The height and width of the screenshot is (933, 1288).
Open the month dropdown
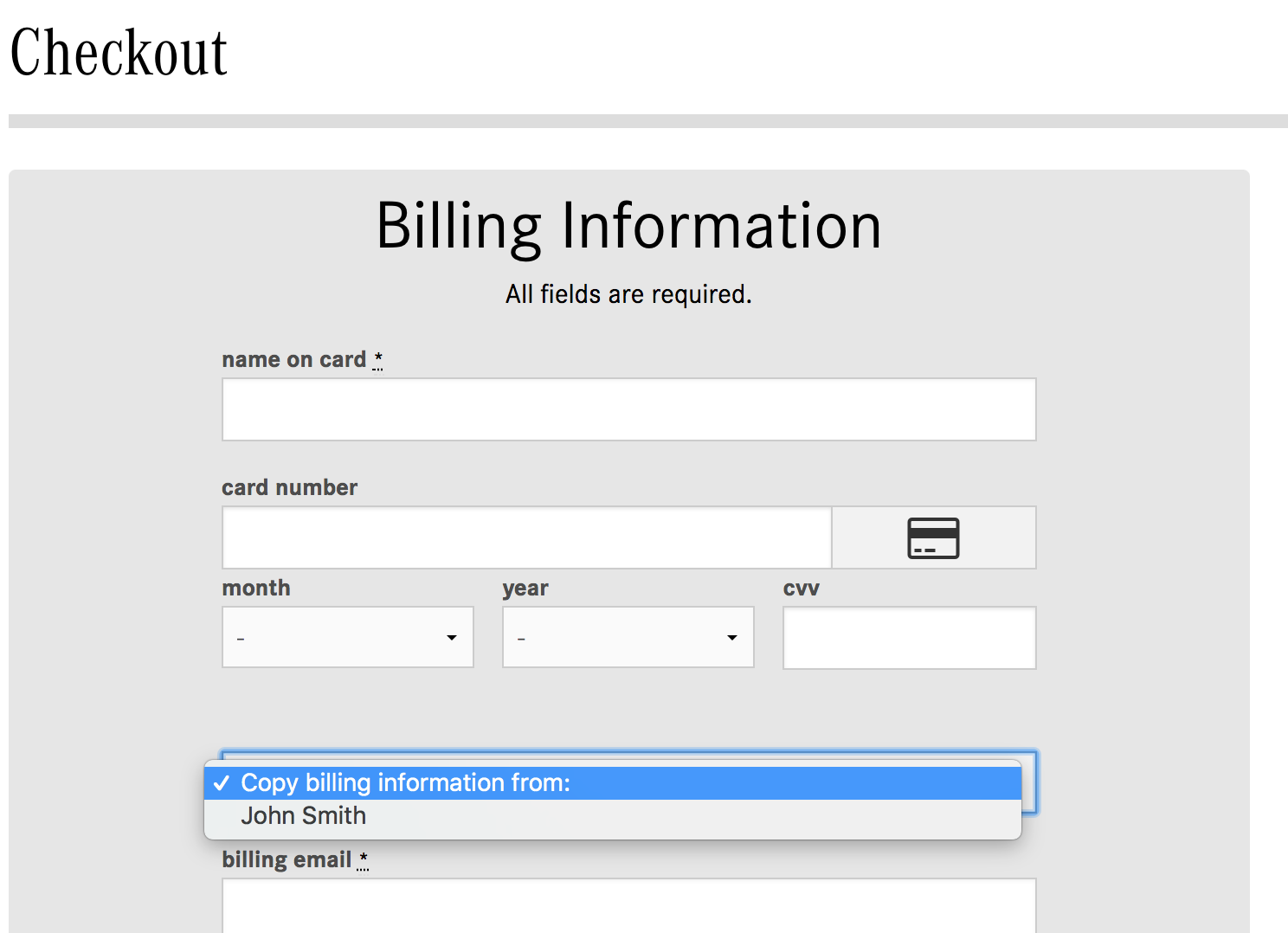point(348,637)
